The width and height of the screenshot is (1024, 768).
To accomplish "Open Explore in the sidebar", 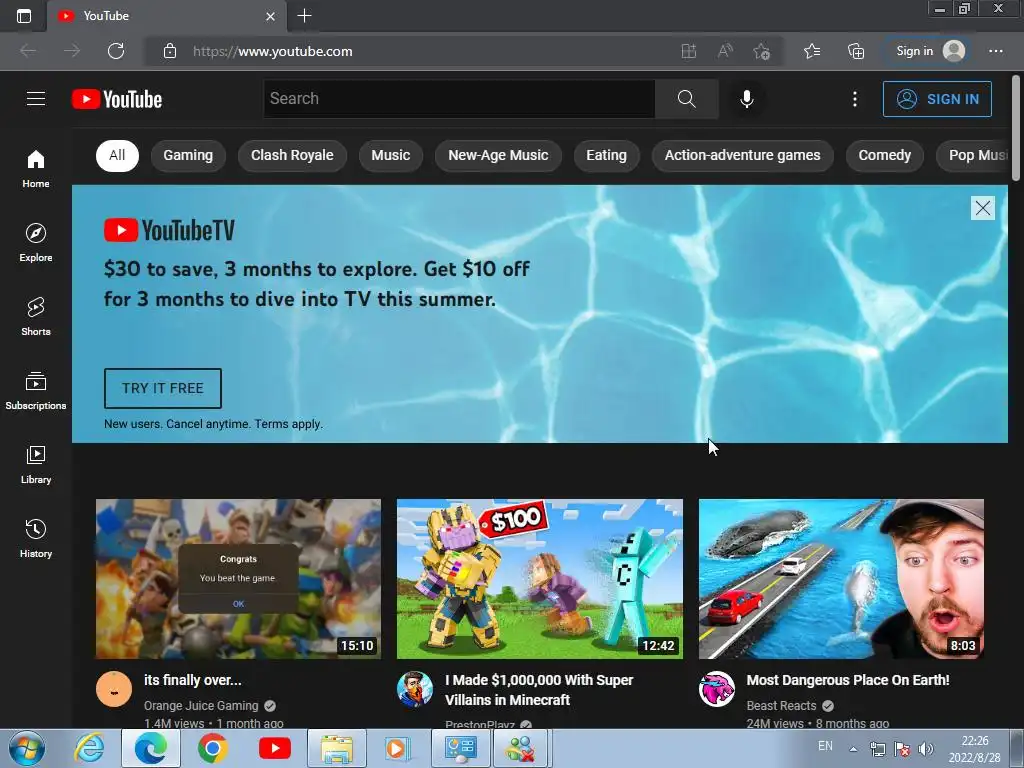I will pos(36,243).
